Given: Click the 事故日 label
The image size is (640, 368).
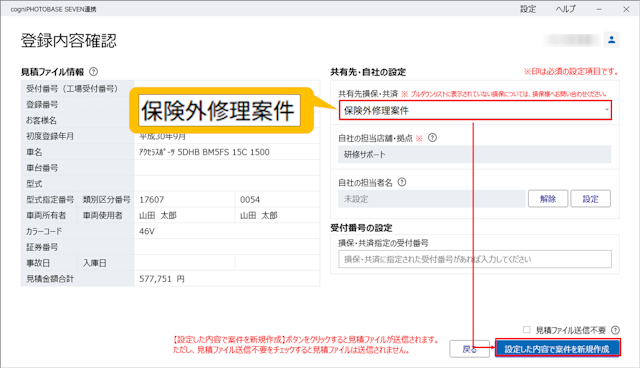Looking at the screenshot, I should (38, 263).
